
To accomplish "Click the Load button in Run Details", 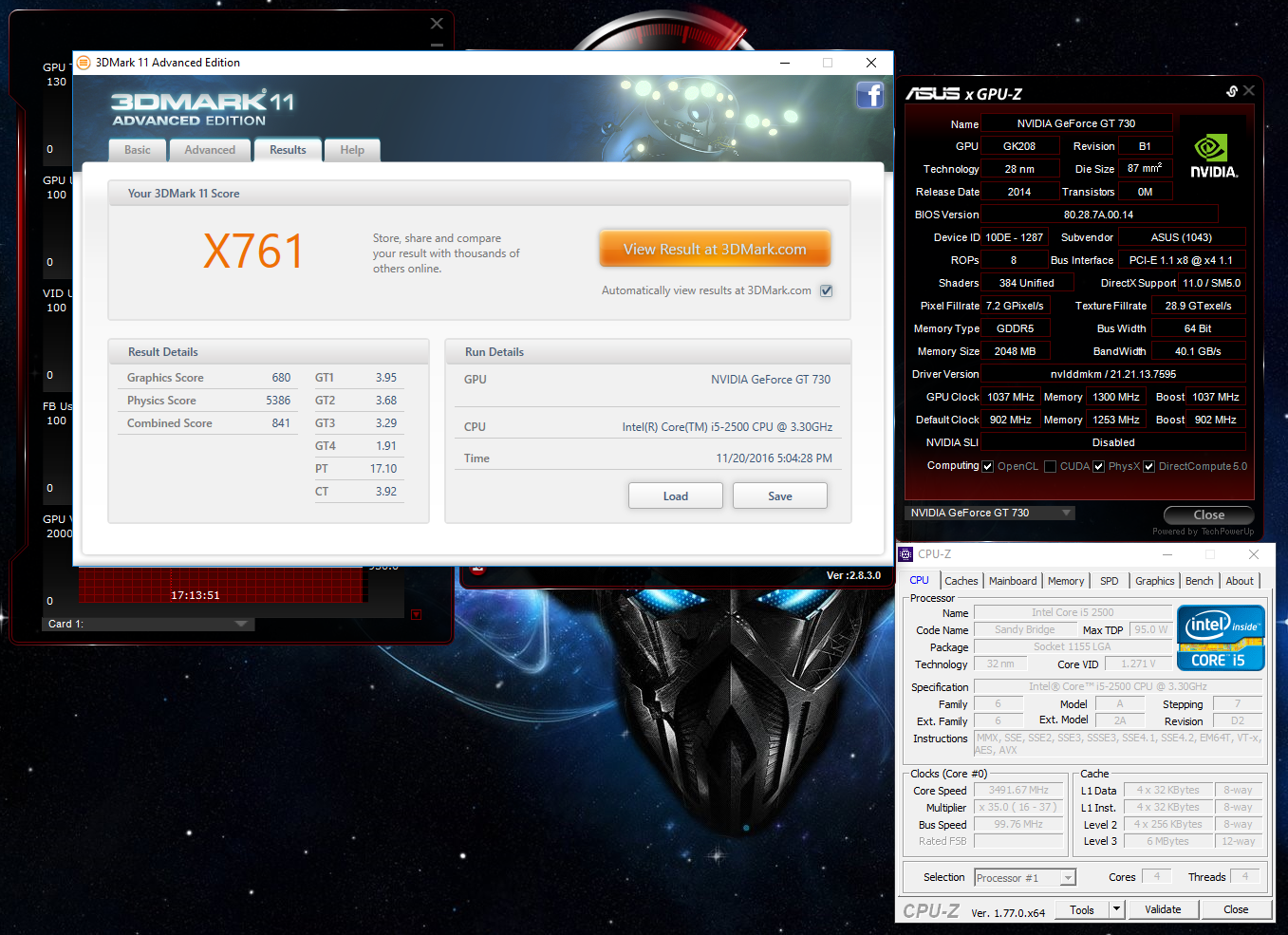I will 676,496.
